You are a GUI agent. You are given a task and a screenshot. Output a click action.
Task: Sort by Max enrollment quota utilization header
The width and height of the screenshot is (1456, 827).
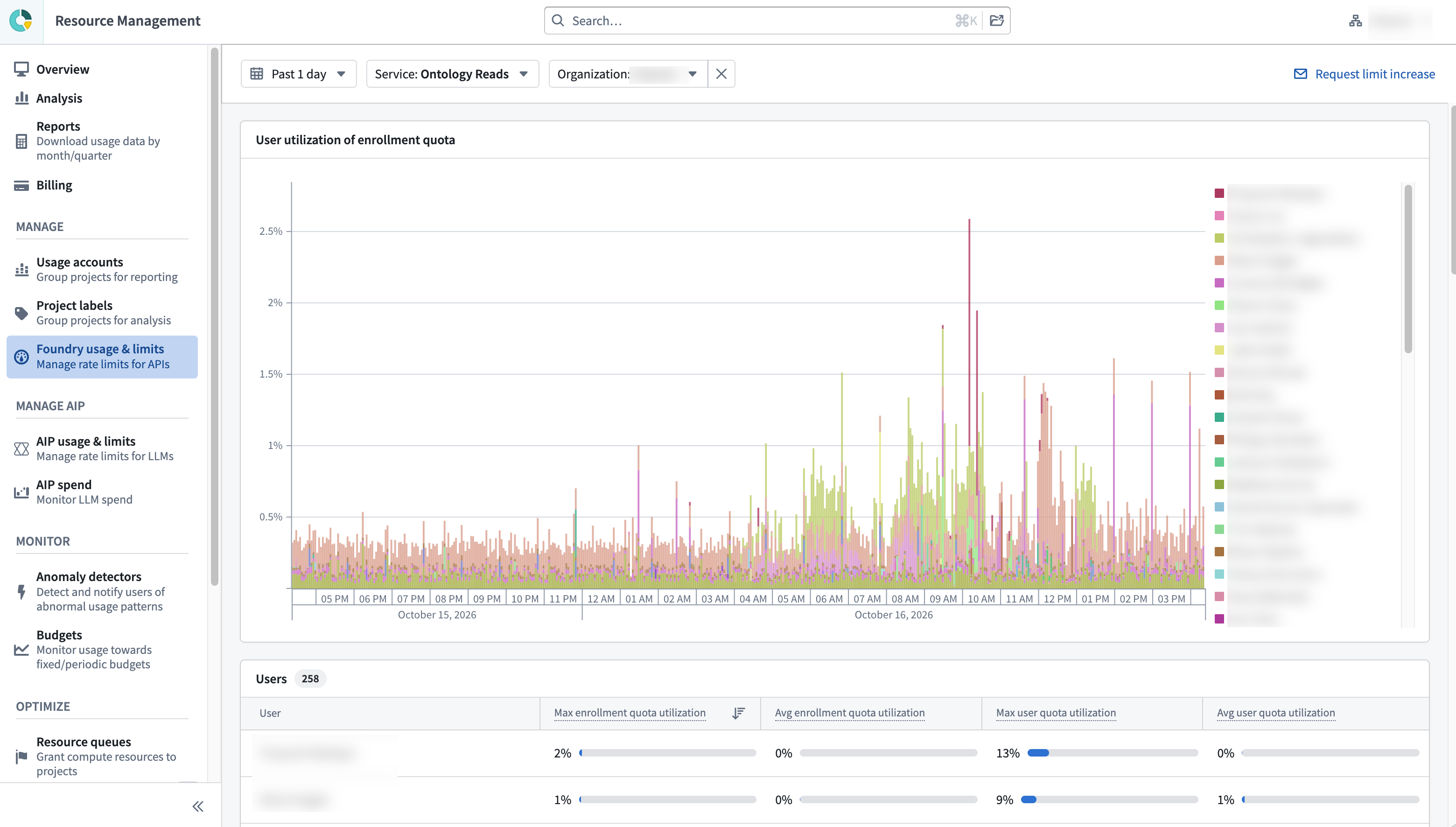(x=630, y=713)
